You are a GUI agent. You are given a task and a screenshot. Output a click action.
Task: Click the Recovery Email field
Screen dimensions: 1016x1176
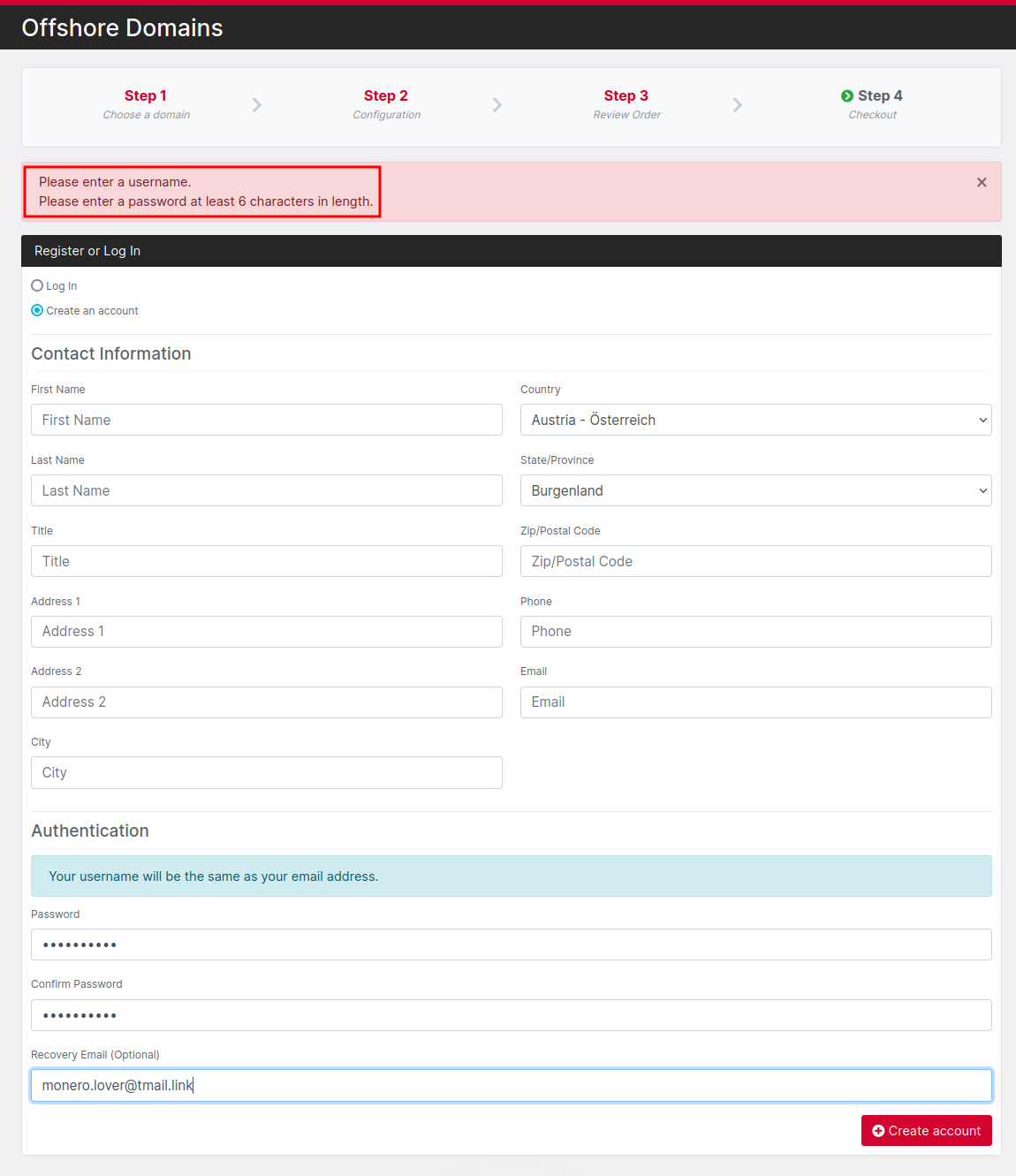pyautogui.click(x=511, y=1085)
